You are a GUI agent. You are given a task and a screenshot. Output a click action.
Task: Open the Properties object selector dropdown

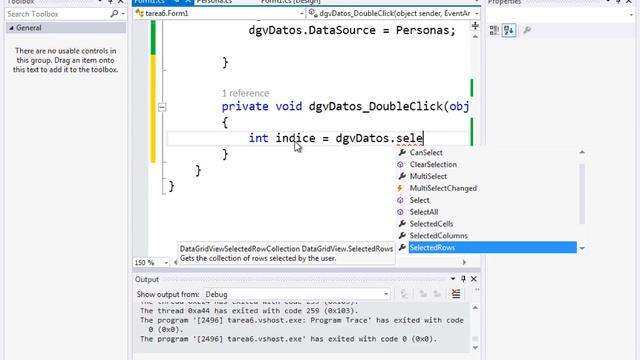point(631,14)
